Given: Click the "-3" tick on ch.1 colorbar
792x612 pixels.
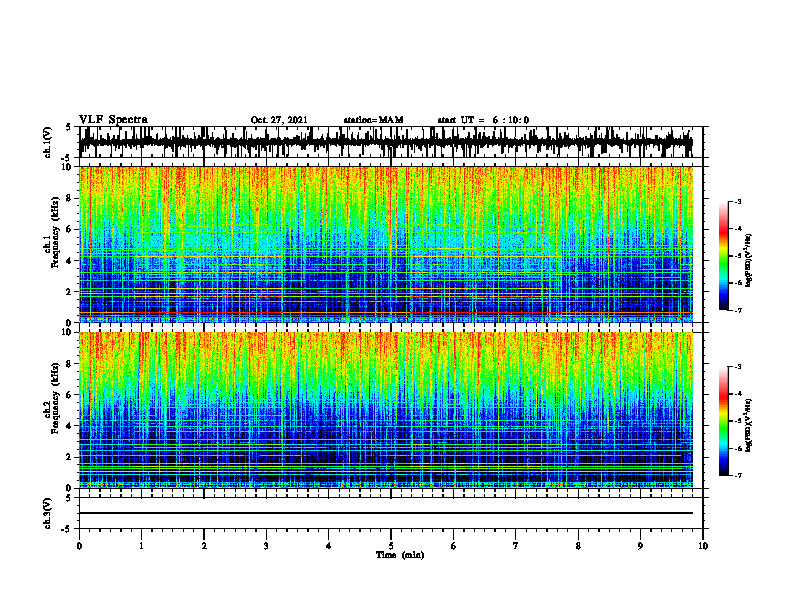Looking at the screenshot, I should point(738,201).
